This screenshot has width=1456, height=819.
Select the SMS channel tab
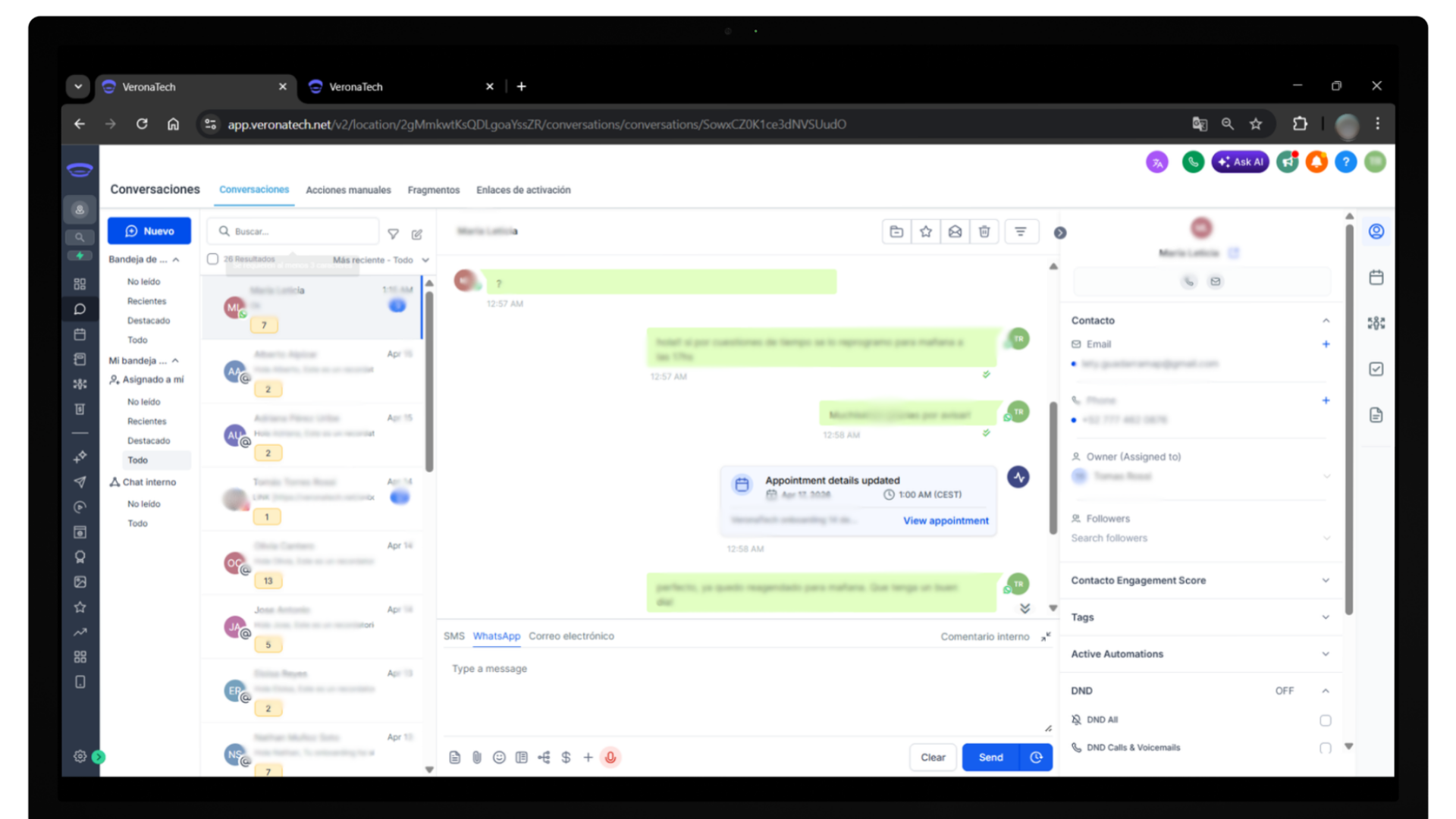click(453, 636)
